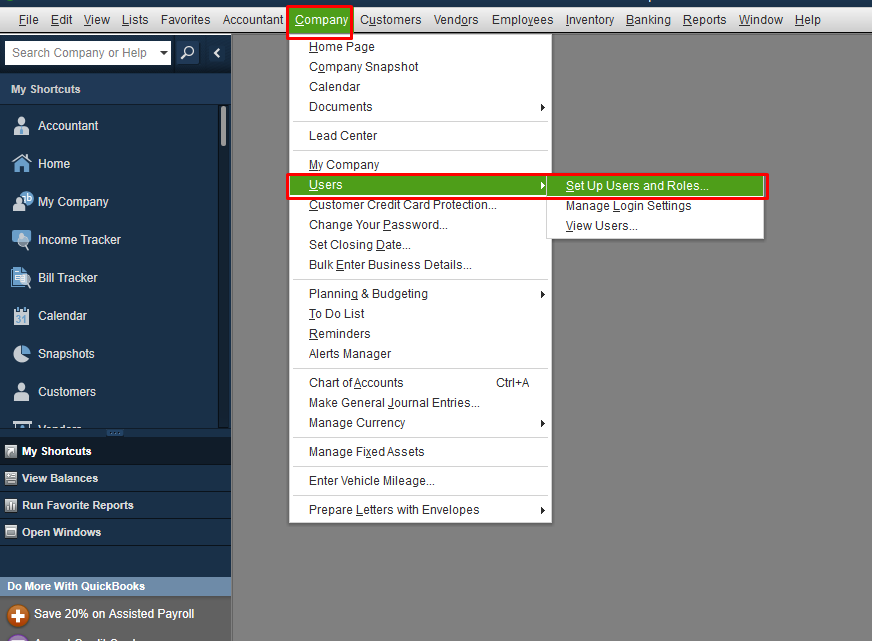Viewport: 872px width, 641px height.
Task: Open the Employees menu
Action: 522,20
